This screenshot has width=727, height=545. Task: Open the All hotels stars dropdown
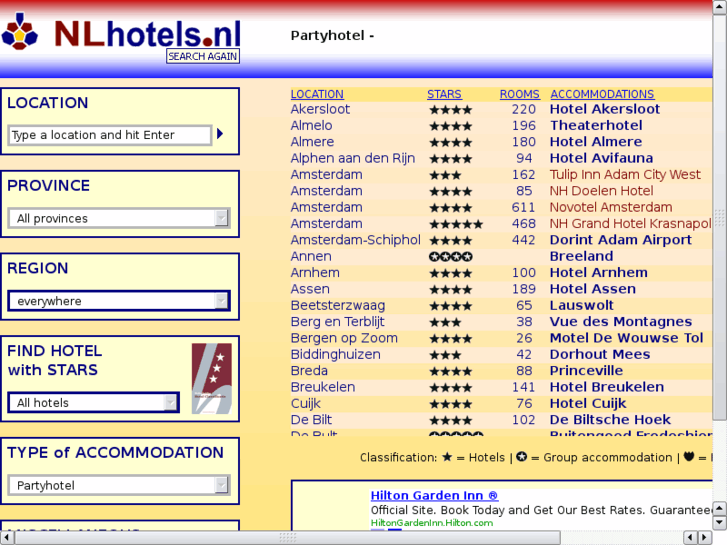coord(94,402)
